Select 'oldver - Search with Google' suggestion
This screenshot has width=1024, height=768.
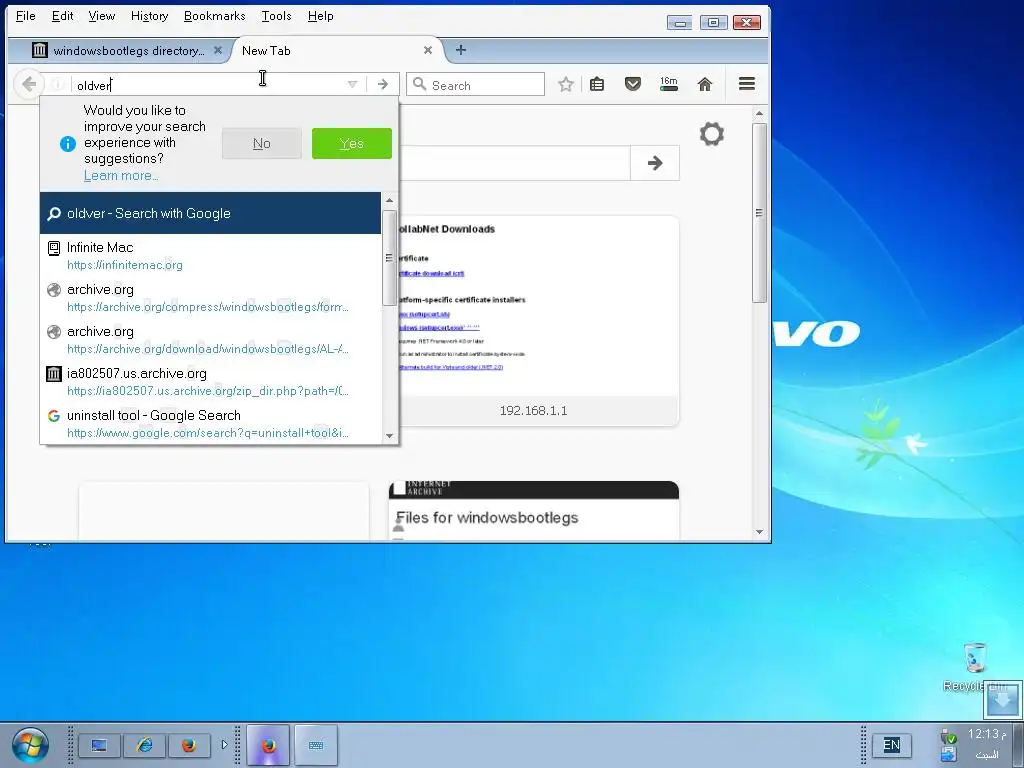pos(210,213)
